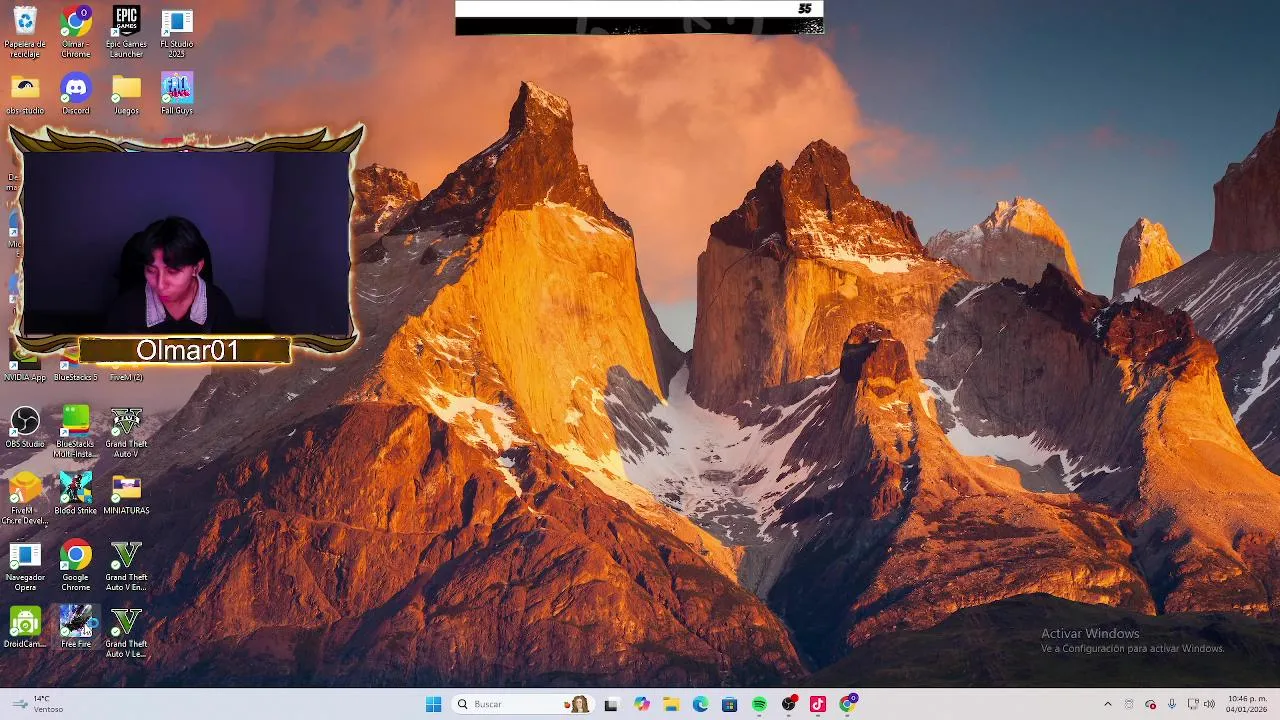Open the clock and date panel

coord(1247,704)
